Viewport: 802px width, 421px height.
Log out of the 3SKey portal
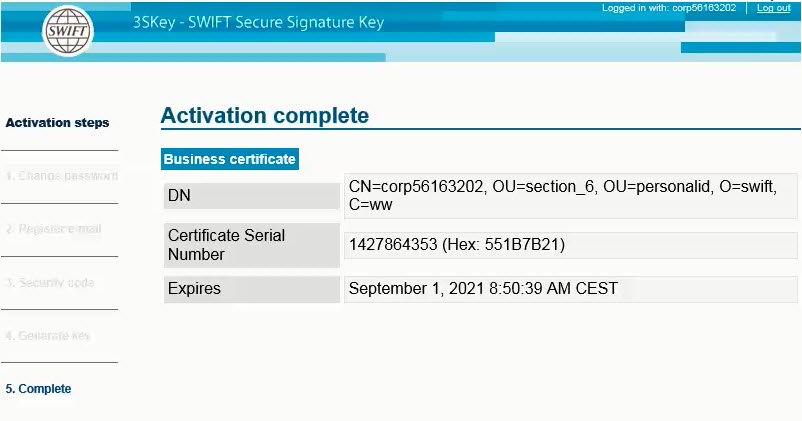[773, 8]
